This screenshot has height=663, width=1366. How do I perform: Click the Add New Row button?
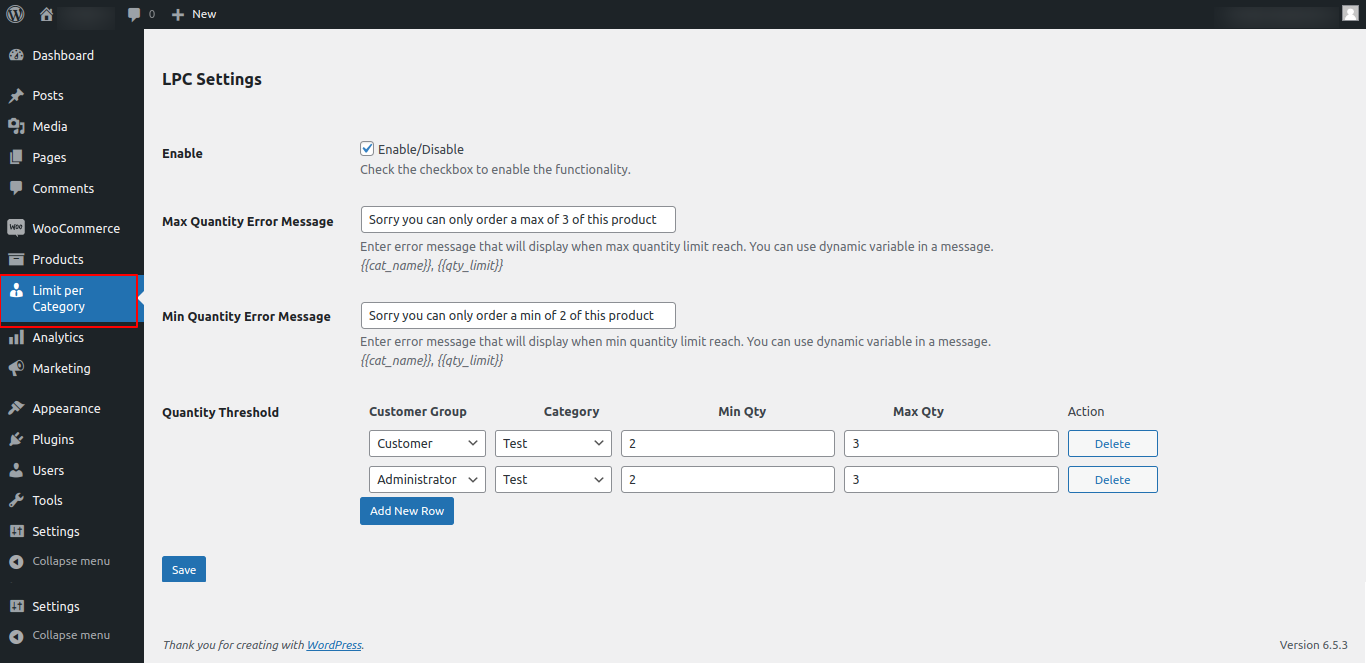[x=406, y=511]
